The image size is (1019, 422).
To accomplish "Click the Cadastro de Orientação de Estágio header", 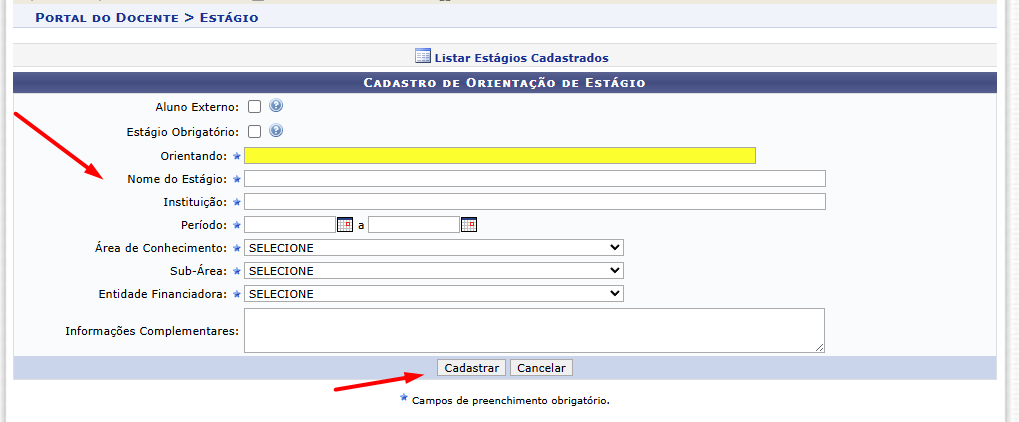I will tap(504, 83).
